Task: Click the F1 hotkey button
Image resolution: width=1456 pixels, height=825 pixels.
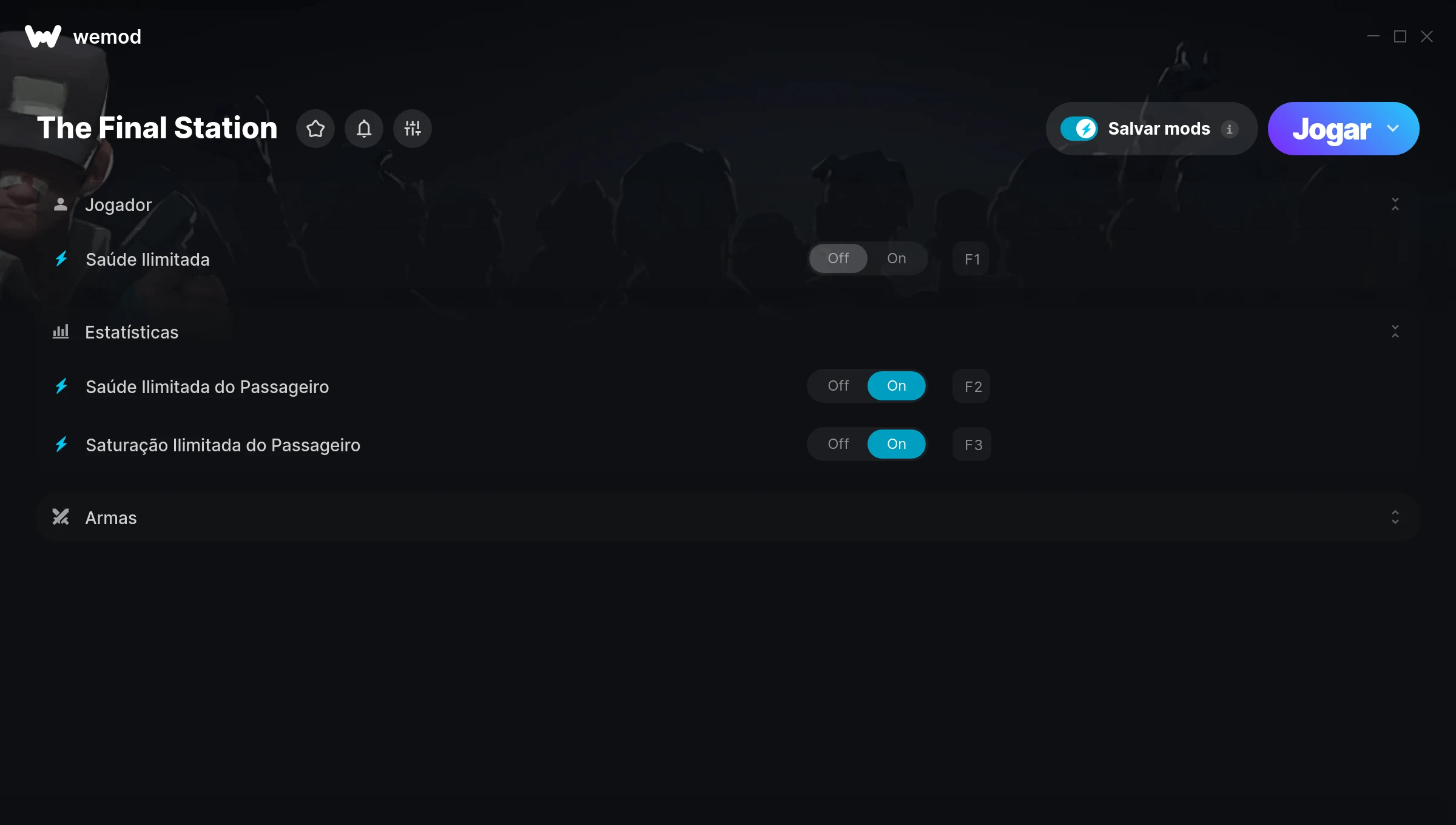Action: [971, 259]
